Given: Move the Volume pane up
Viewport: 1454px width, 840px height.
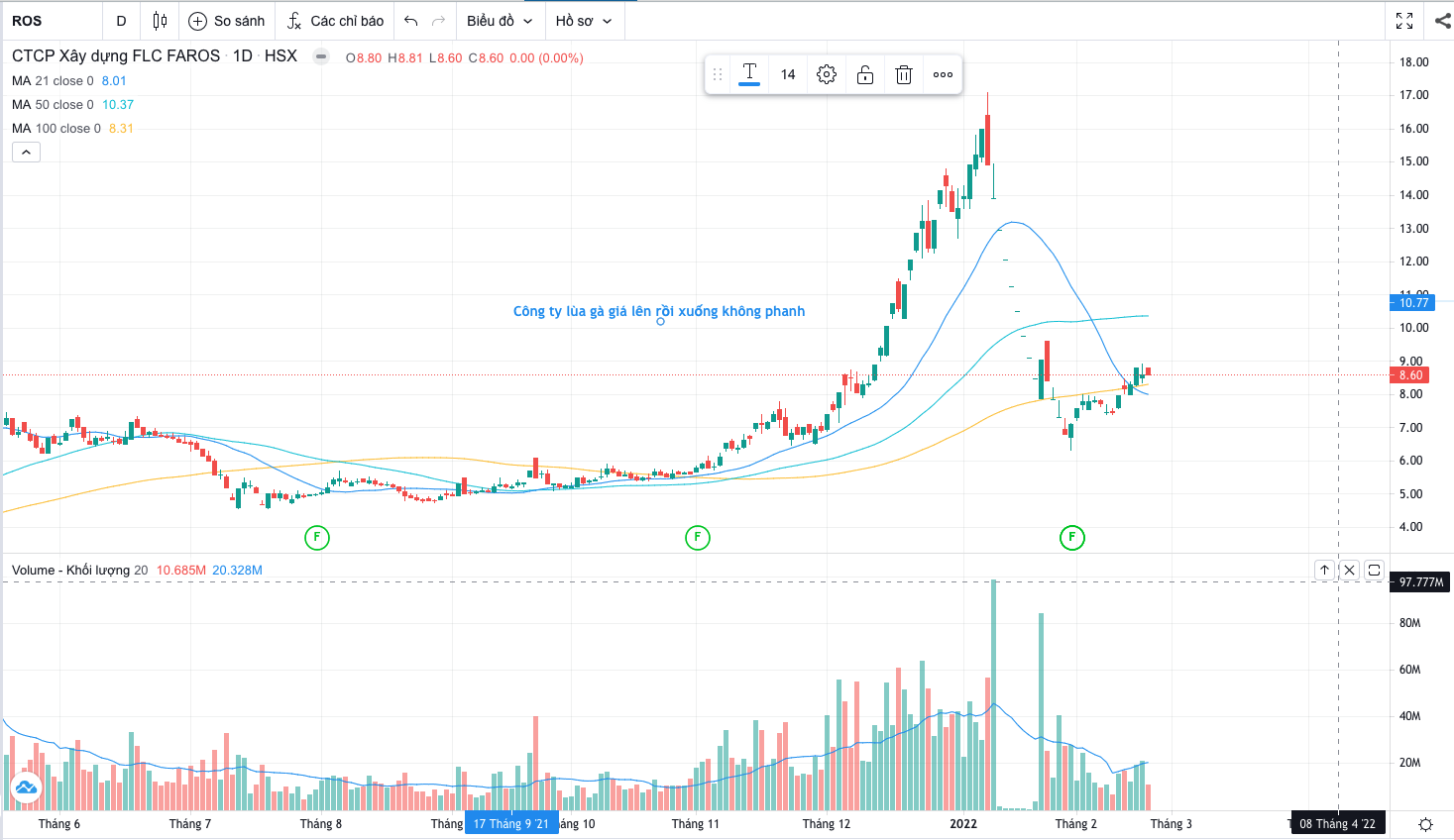Looking at the screenshot, I should click(1325, 570).
